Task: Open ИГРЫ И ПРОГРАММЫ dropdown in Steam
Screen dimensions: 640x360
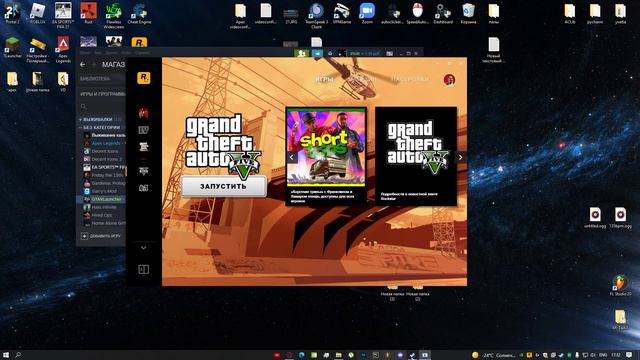Action: tap(102, 94)
